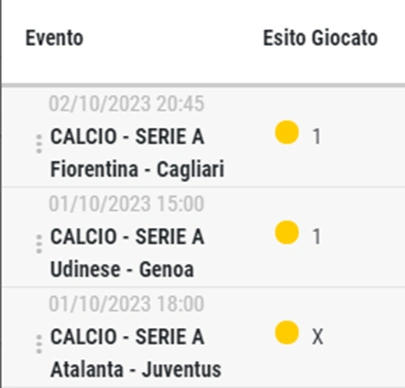Click outcome 1 in the Fiorentina row
The height and width of the screenshot is (388, 405).
tap(316, 137)
